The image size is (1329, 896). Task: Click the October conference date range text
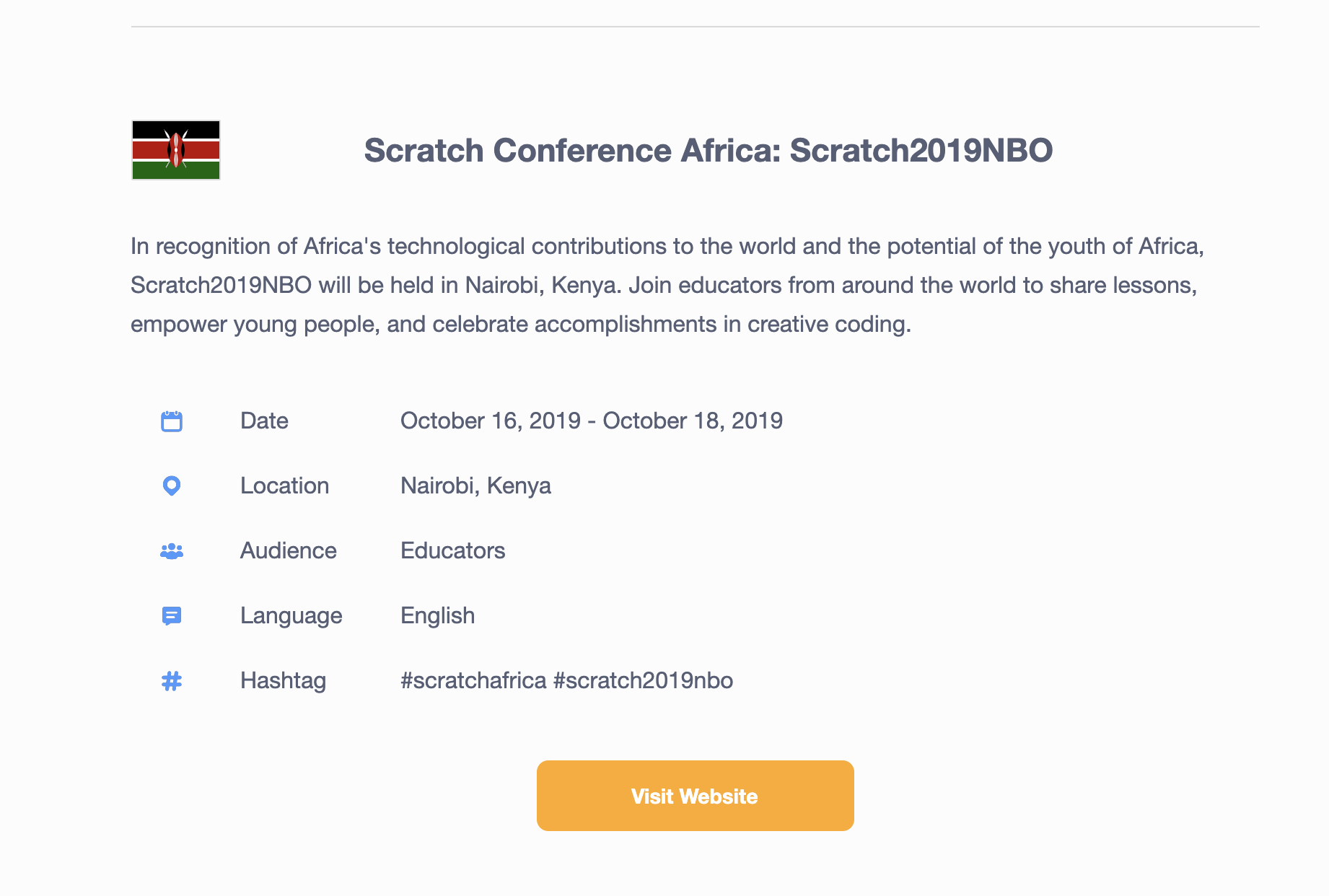click(x=591, y=421)
